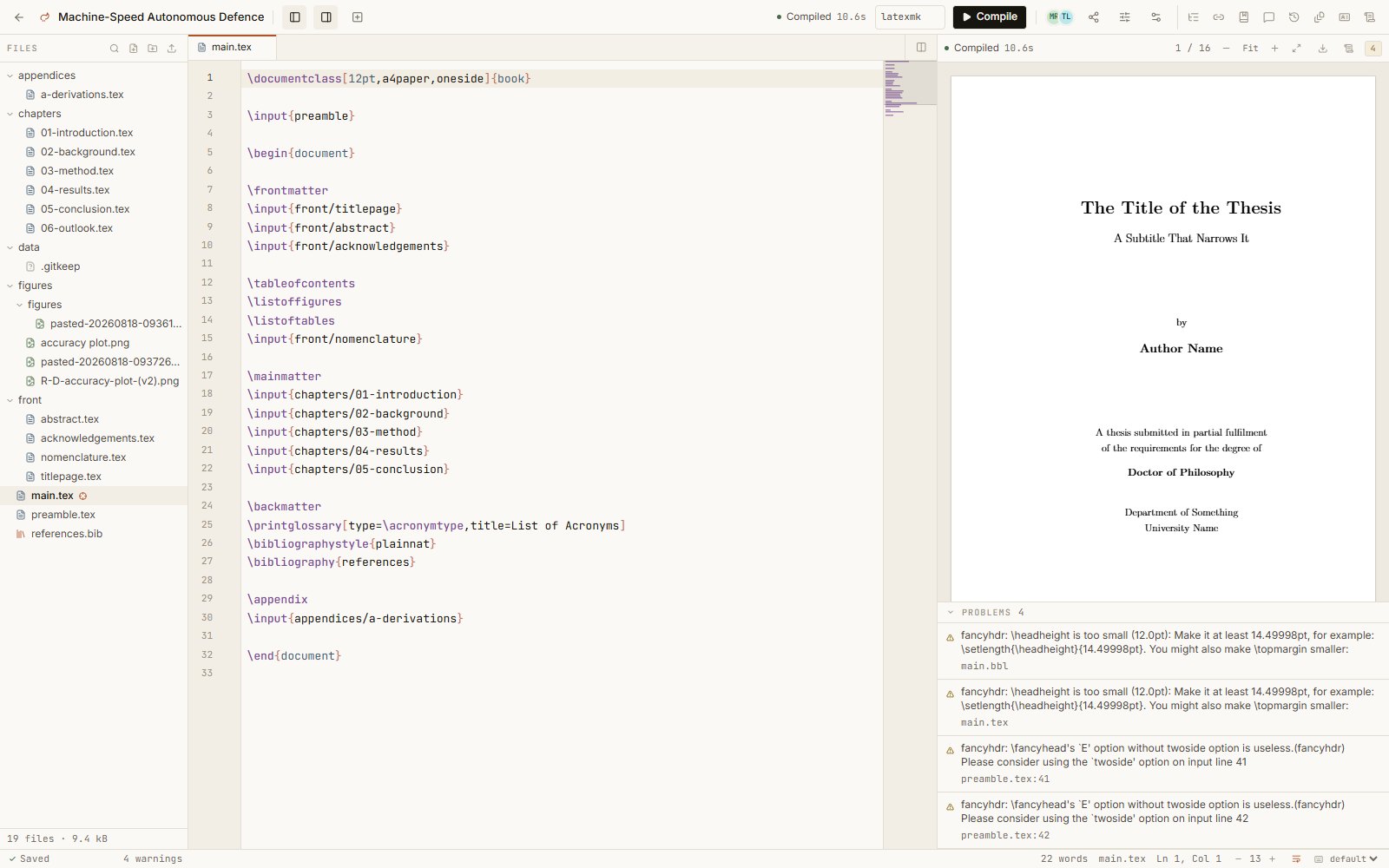Viewport: 1389px width, 868px height.
Task: Create a new folder in Files panel
Action: tap(152, 49)
